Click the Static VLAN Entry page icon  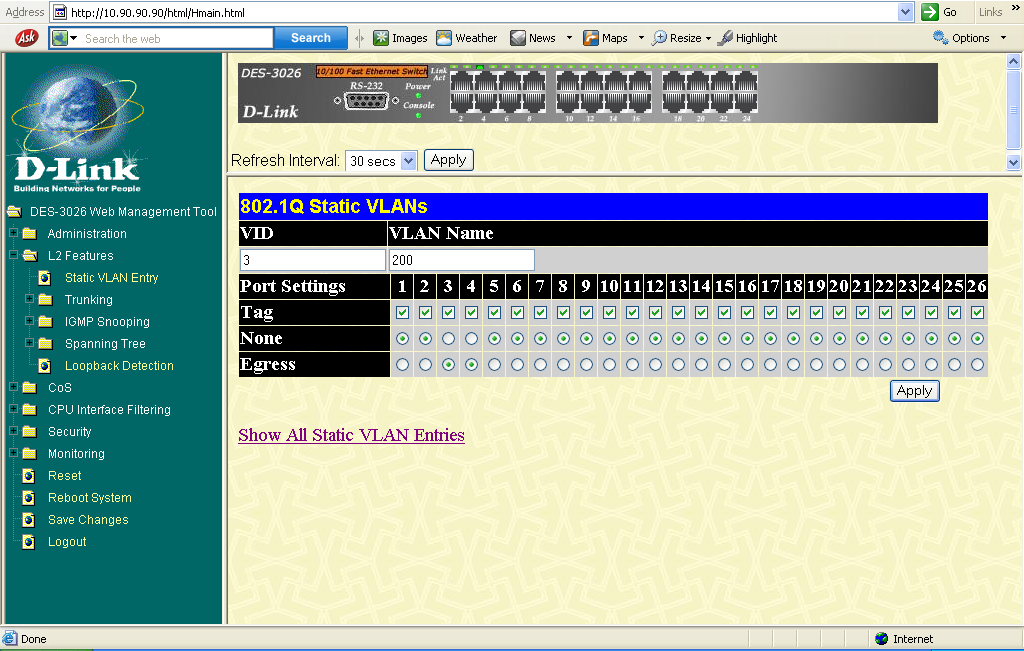coord(44,278)
